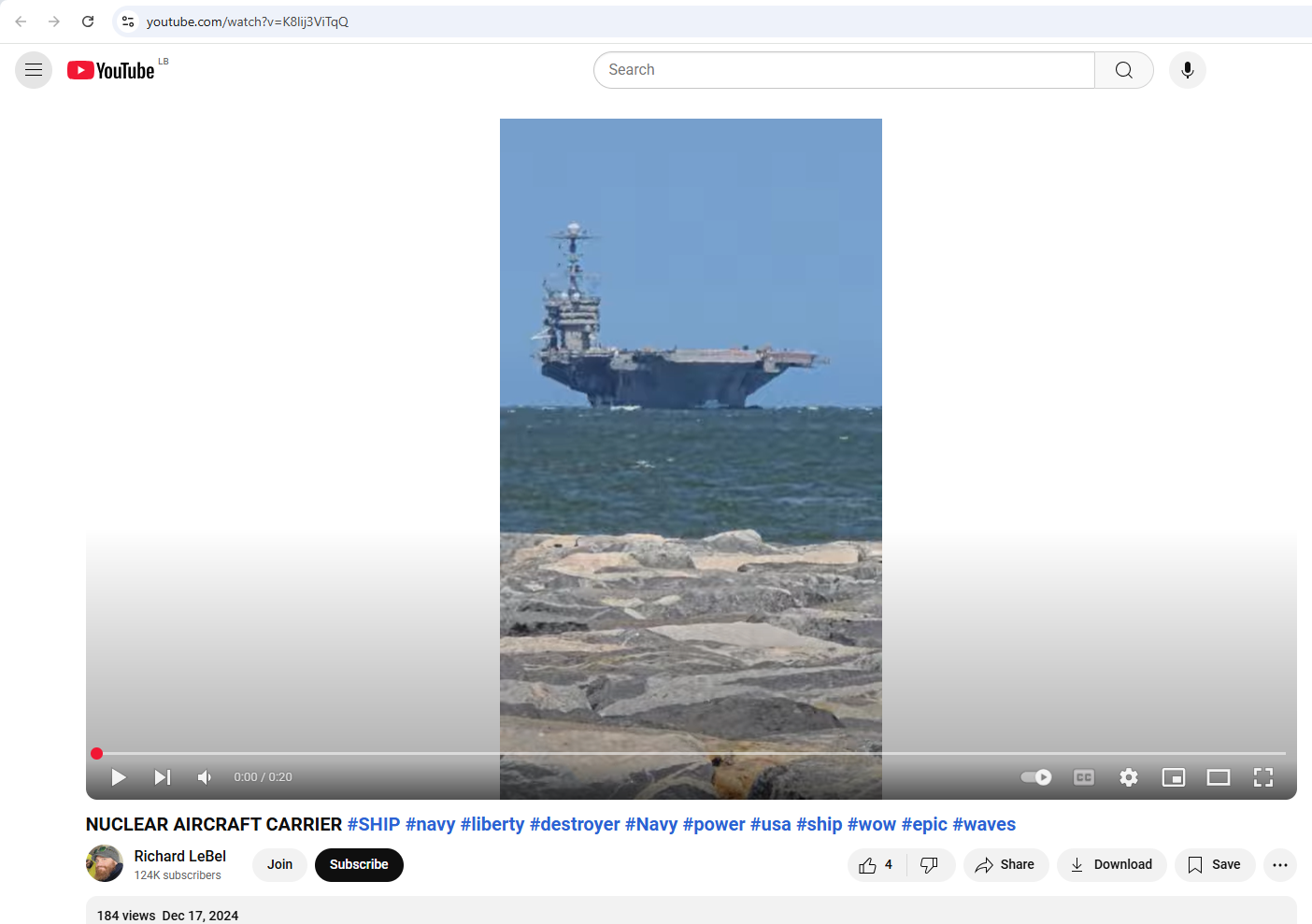Click the magnifying glass search button

tap(1123, 70)
